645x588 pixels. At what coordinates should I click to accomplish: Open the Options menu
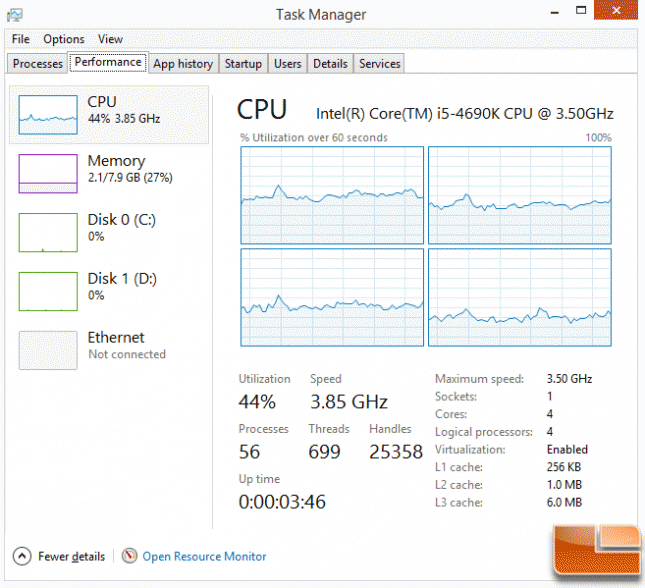64,39
